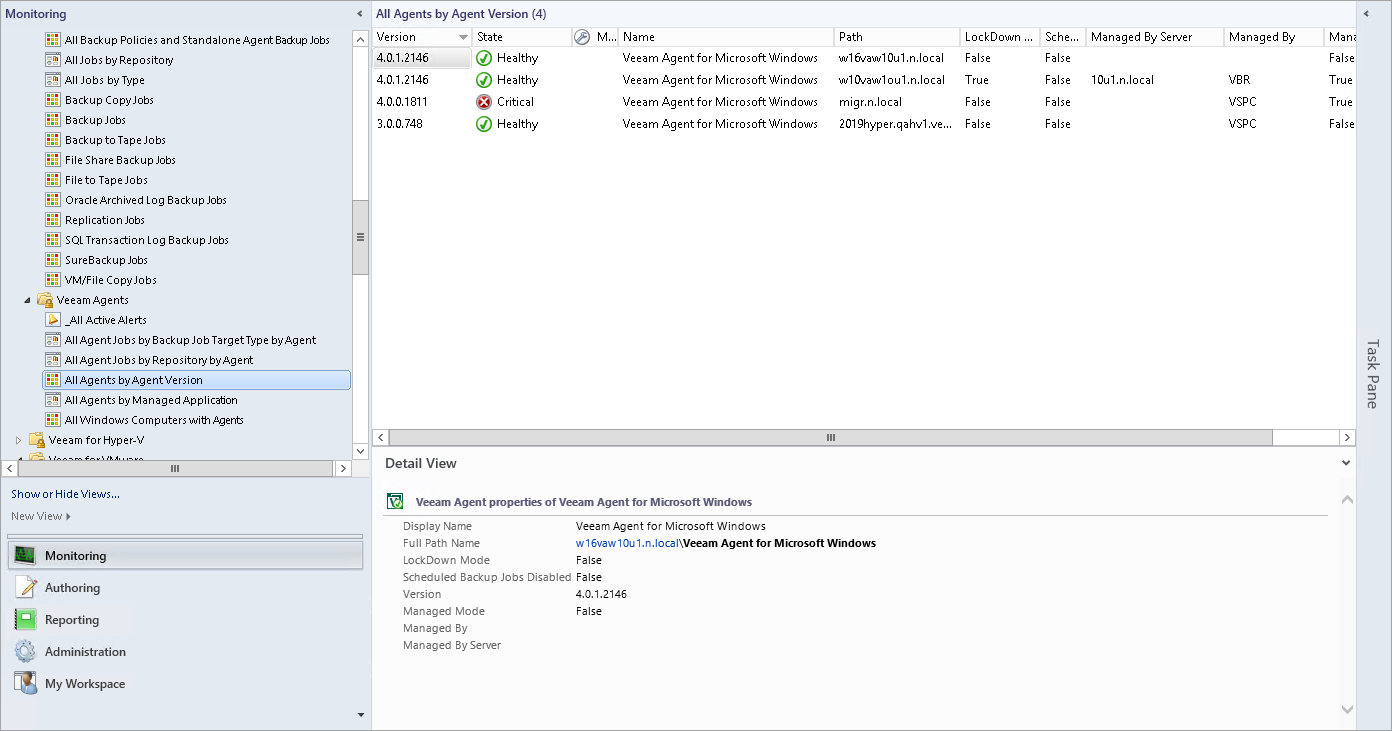Image resolution: width=1392 pixels, height=731 pixels.
Task: Click the maintenance mode wrench column icon
Action: (582, 37)
